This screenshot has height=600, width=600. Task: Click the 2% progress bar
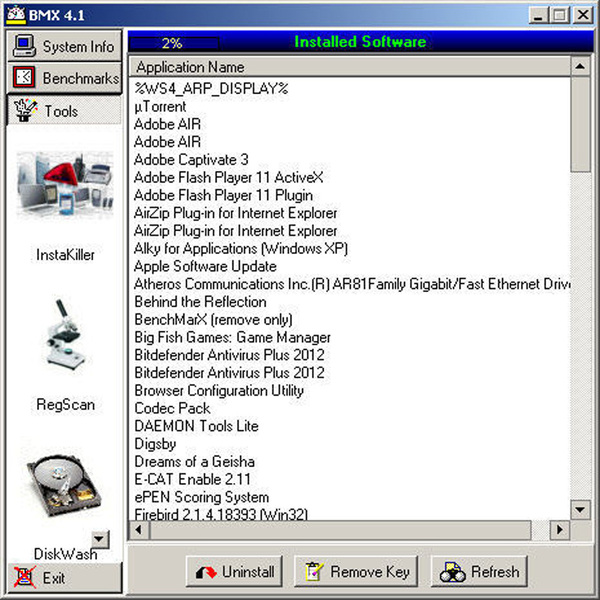click(174, 43)
